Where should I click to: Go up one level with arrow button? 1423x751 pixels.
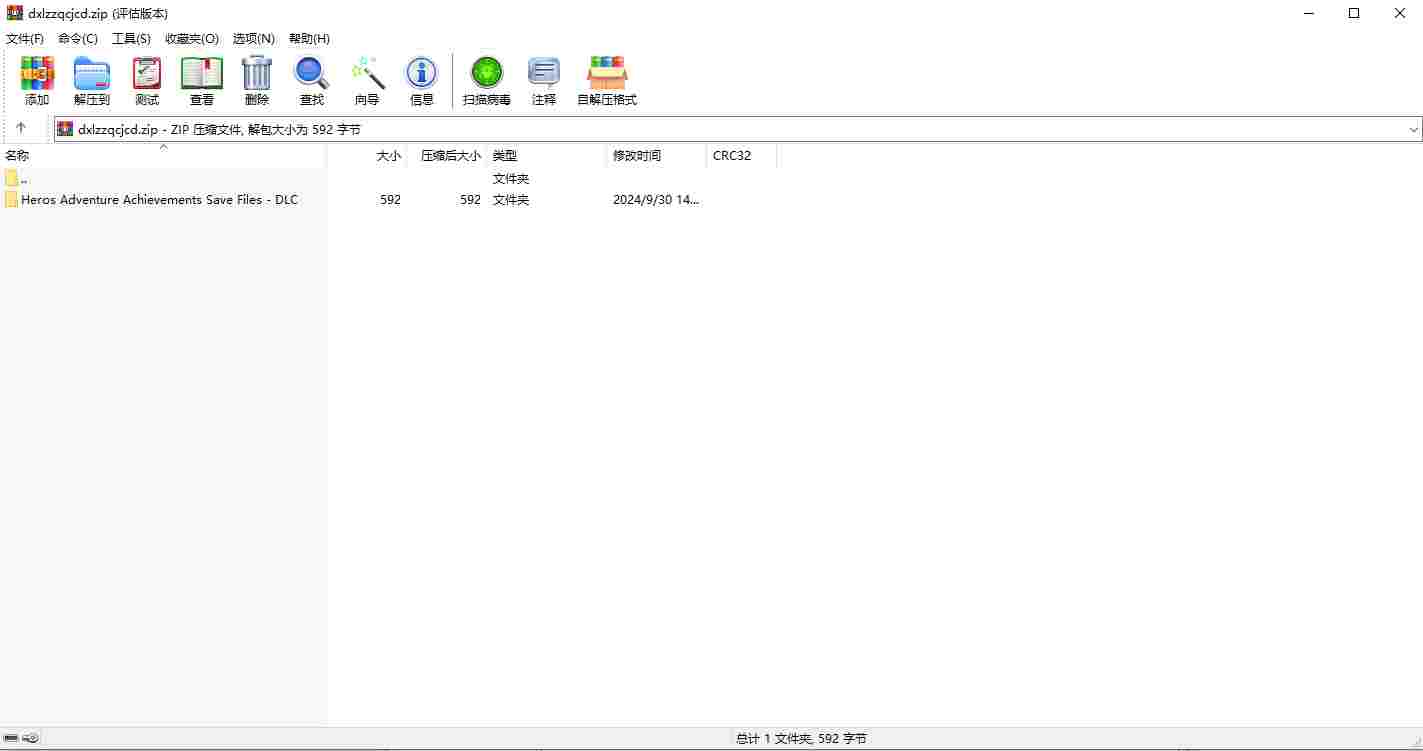coord(21,129)
